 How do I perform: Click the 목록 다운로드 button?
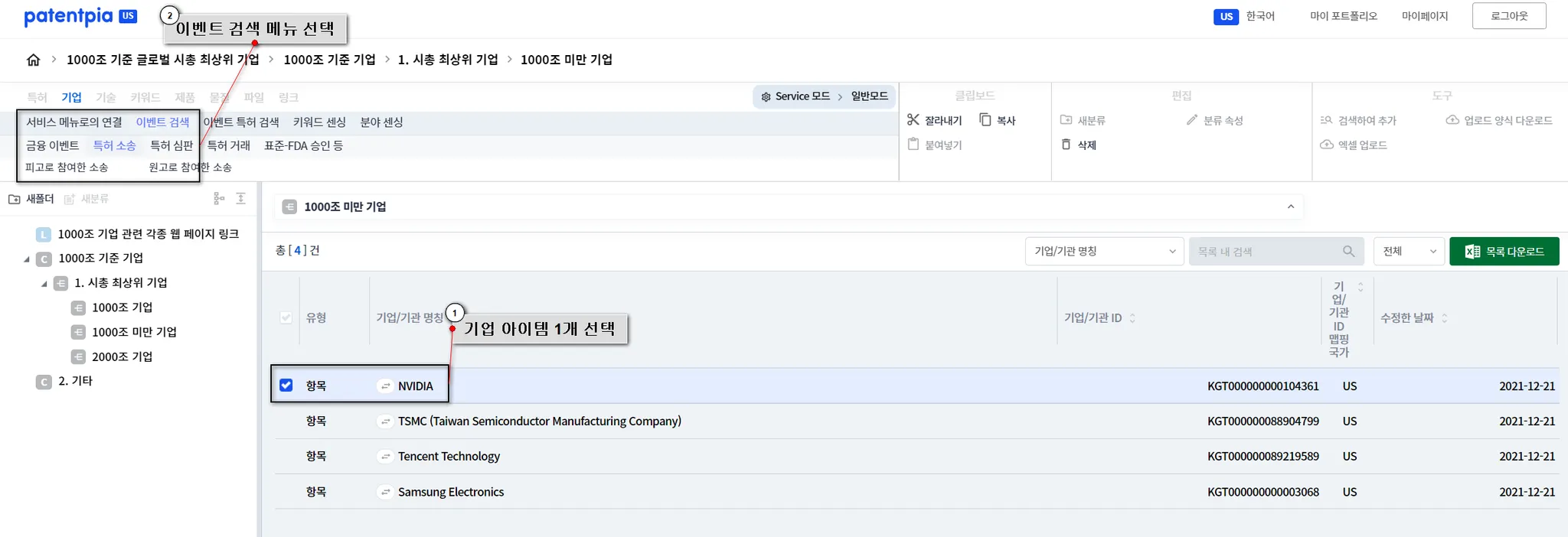(1504, 252)
